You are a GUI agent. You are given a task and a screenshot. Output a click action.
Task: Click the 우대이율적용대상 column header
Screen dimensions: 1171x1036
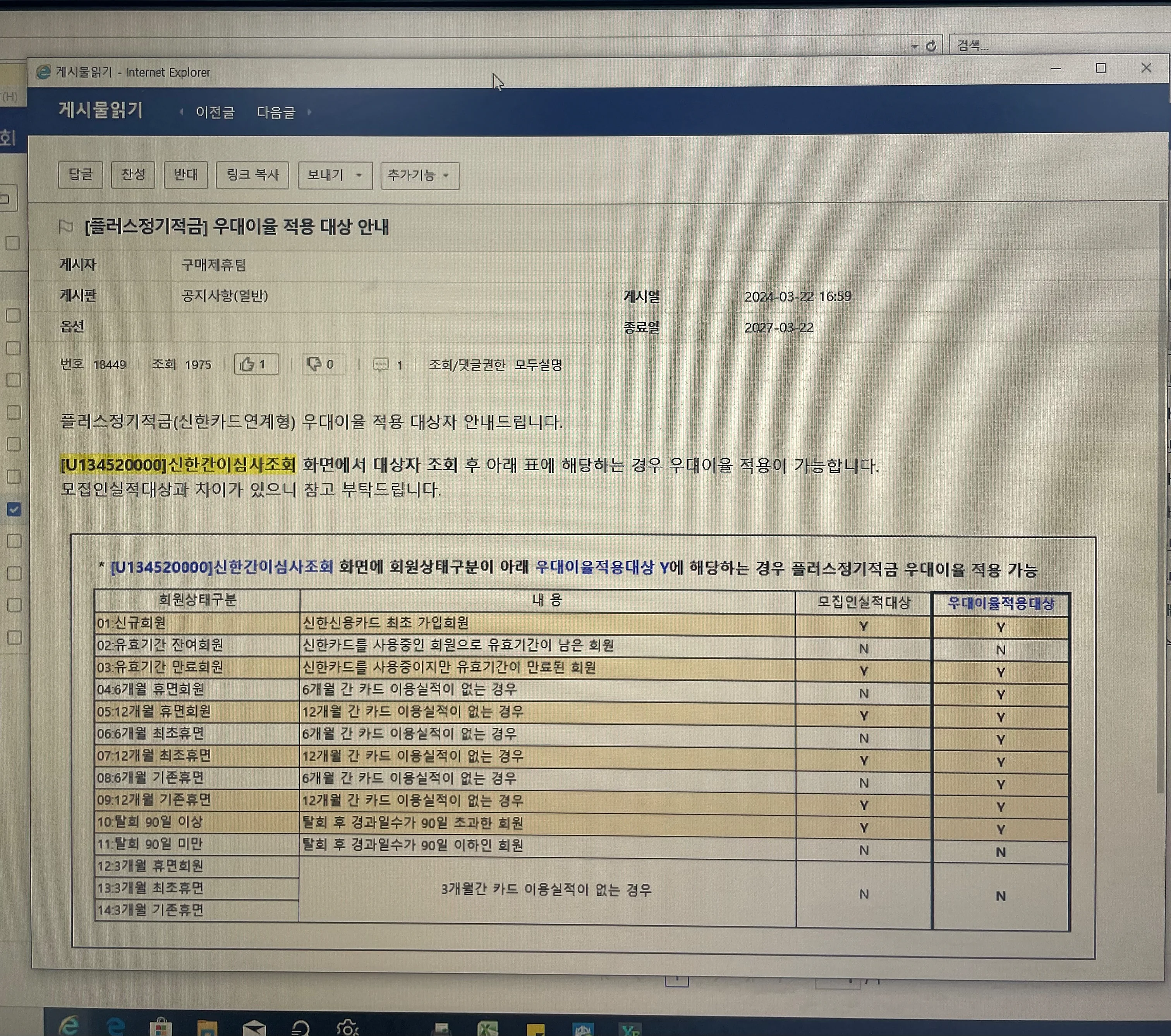[1000, 603]
